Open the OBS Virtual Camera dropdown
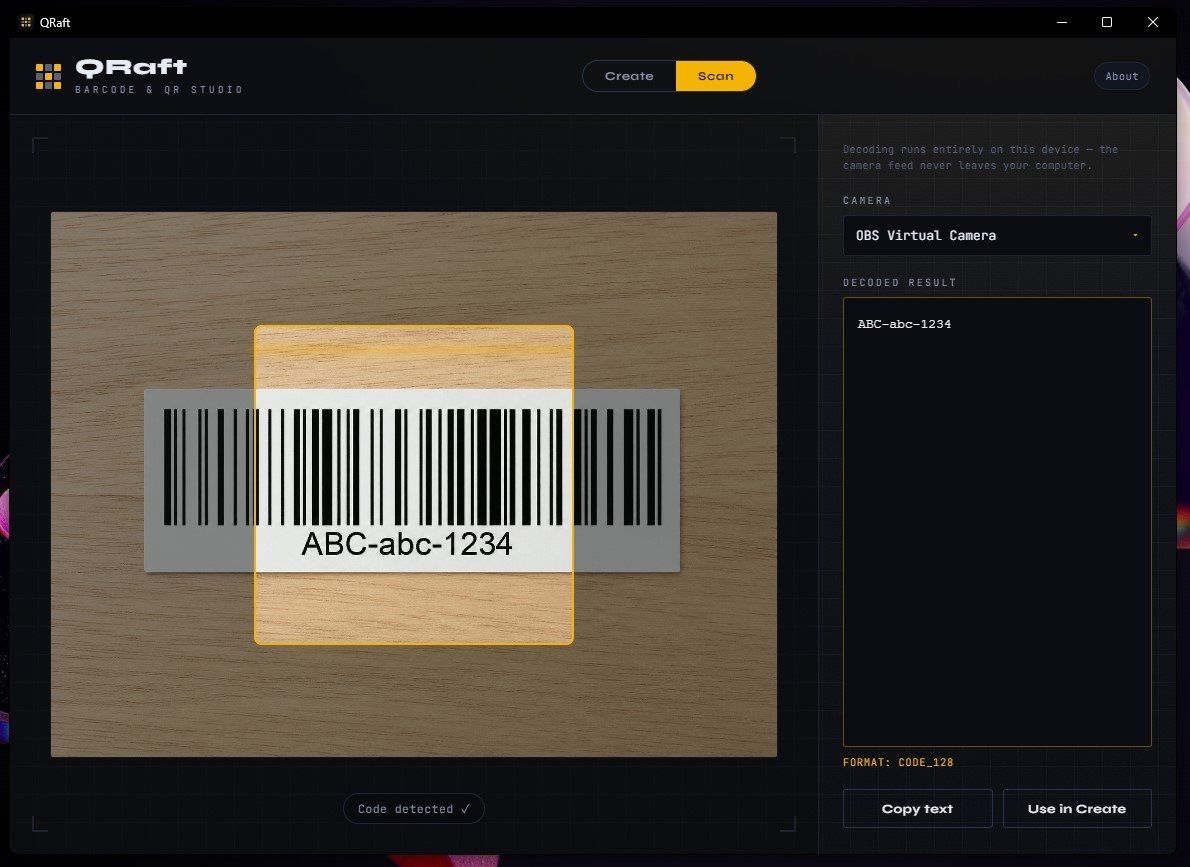 click(x=996, y=235)
